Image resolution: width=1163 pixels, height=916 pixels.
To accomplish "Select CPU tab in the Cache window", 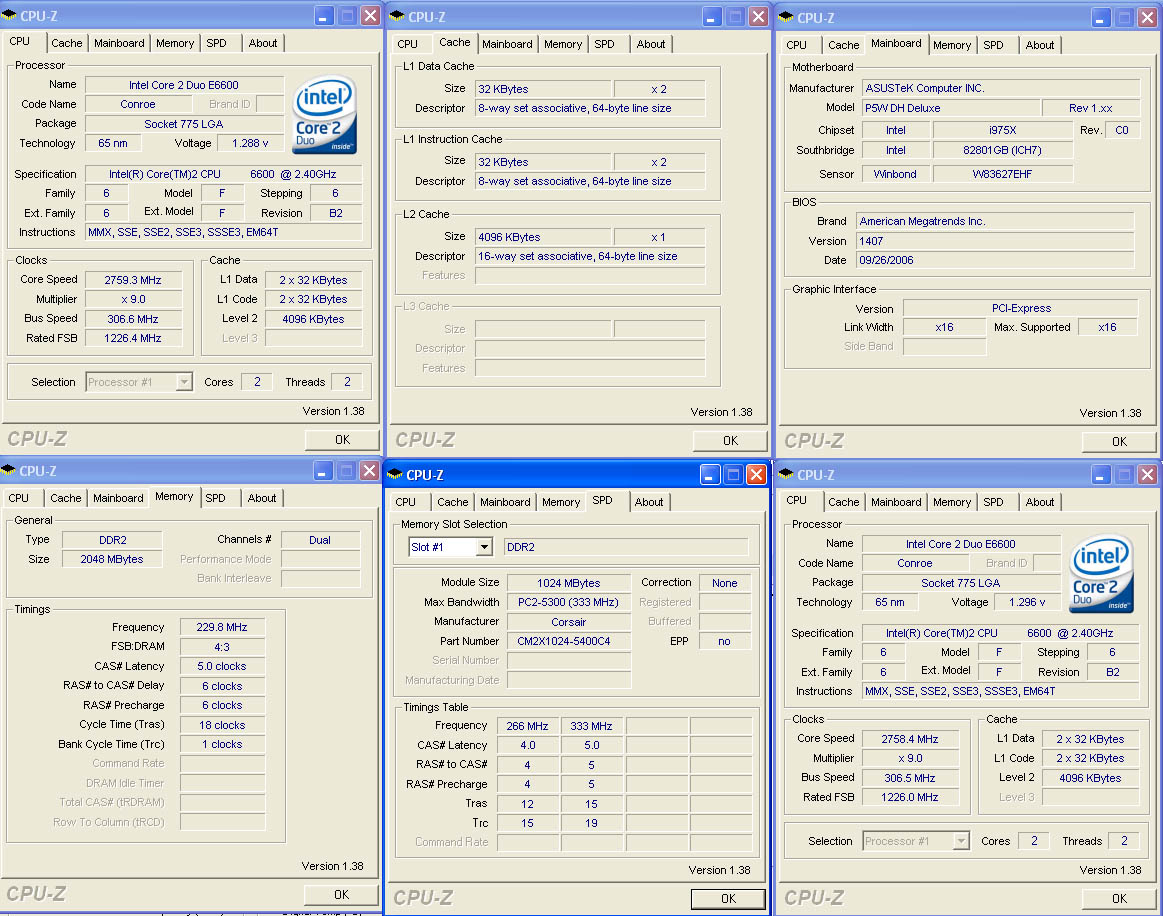I will [407, 44].
